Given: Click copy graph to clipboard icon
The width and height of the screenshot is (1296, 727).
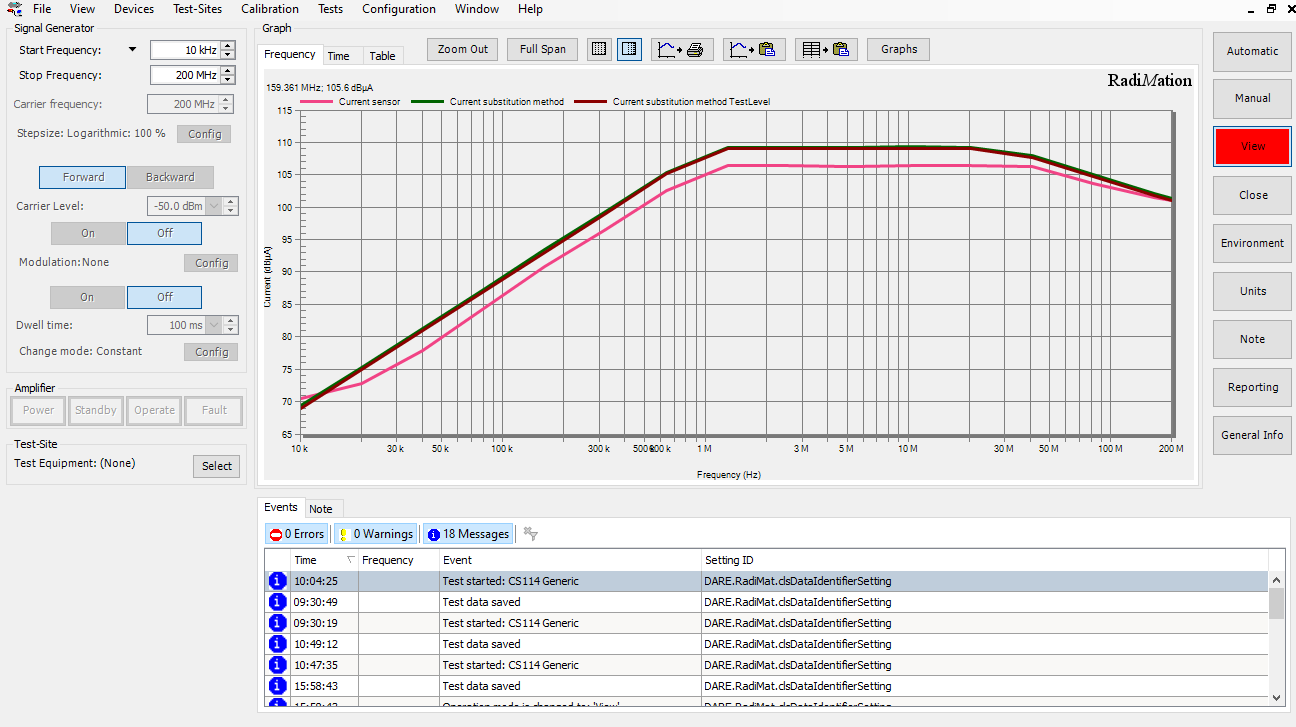Looking at the screenshot, I should (x=754, y=49).
